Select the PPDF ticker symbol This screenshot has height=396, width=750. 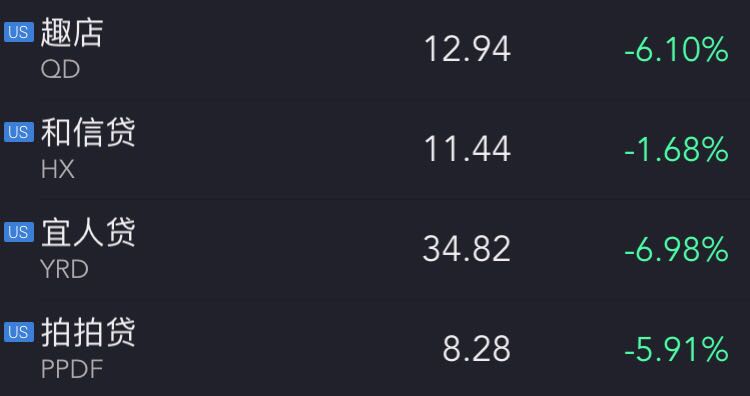72,369
